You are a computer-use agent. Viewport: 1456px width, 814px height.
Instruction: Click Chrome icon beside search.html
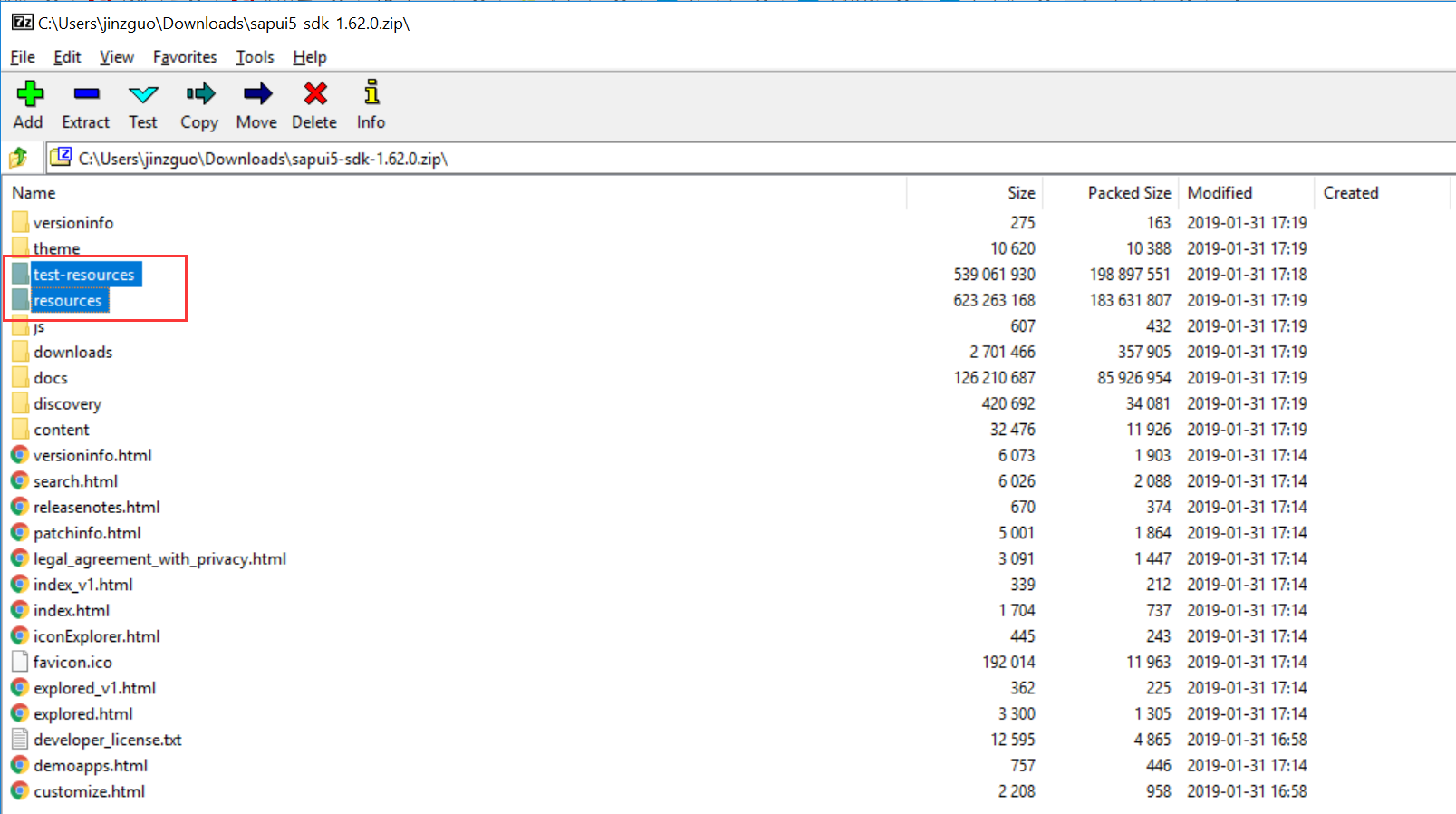[x=20, y=480]
